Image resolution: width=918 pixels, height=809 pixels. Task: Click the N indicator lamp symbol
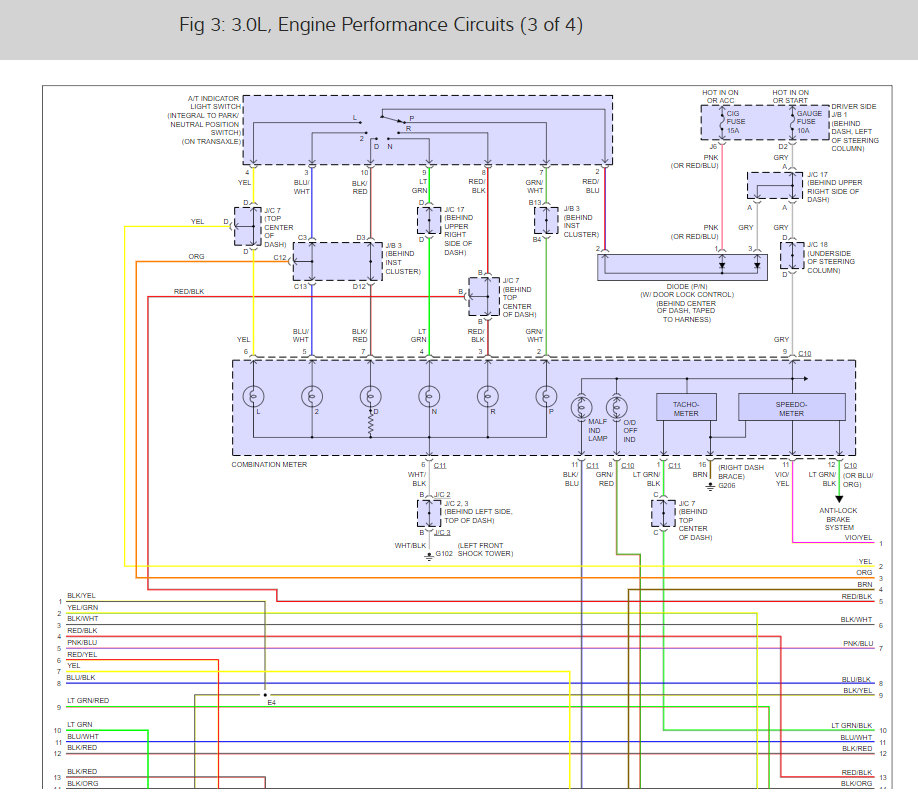pyautogui.click(x=429, y=397)
